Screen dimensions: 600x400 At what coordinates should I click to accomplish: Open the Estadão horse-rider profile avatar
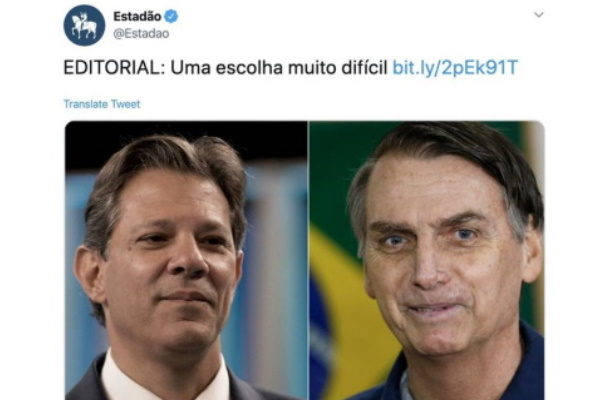pyautogui.click(x=84, y=25)
